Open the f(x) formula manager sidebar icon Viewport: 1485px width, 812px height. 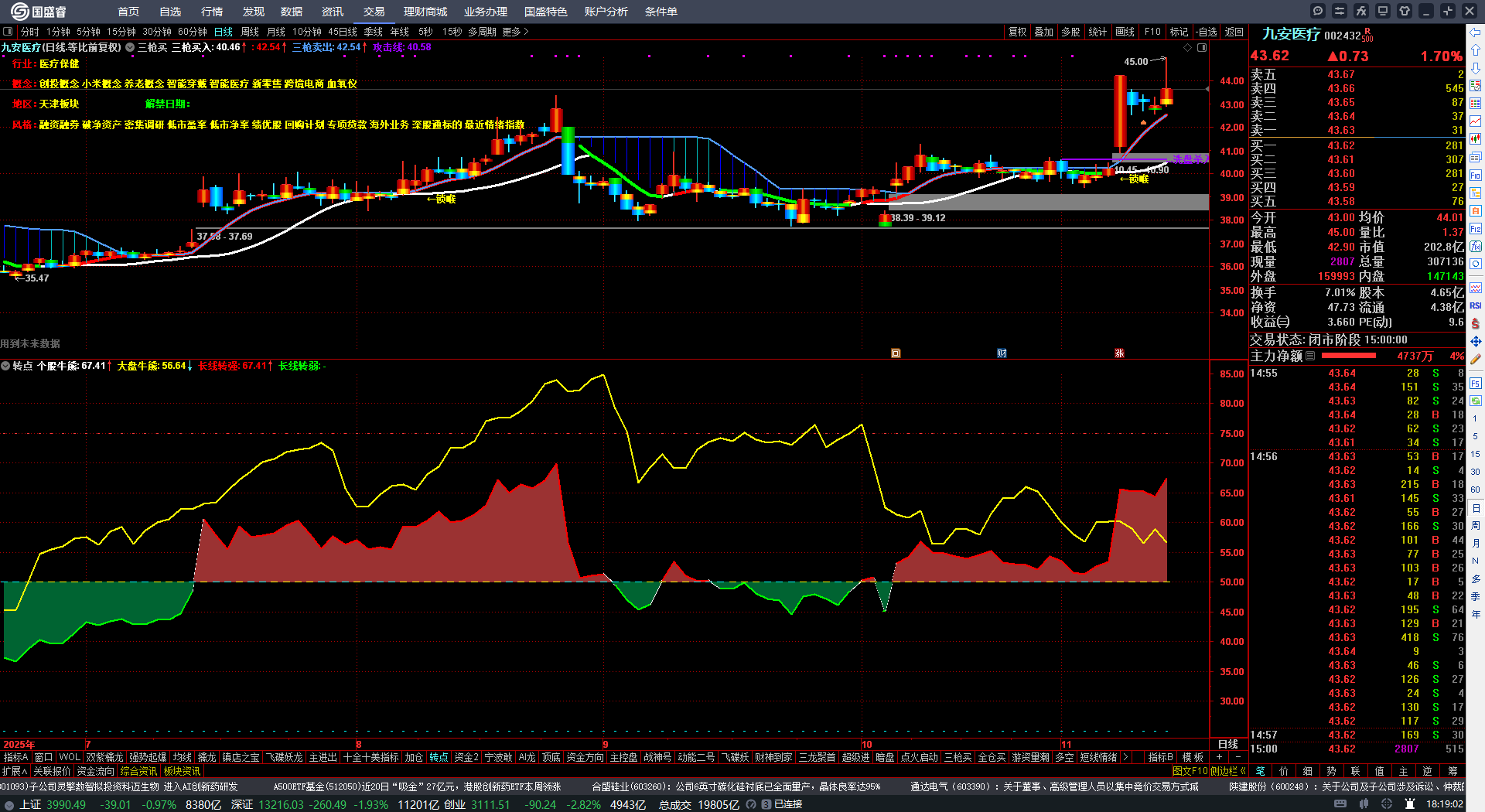pyautogui.click(x=1476, y=247)
